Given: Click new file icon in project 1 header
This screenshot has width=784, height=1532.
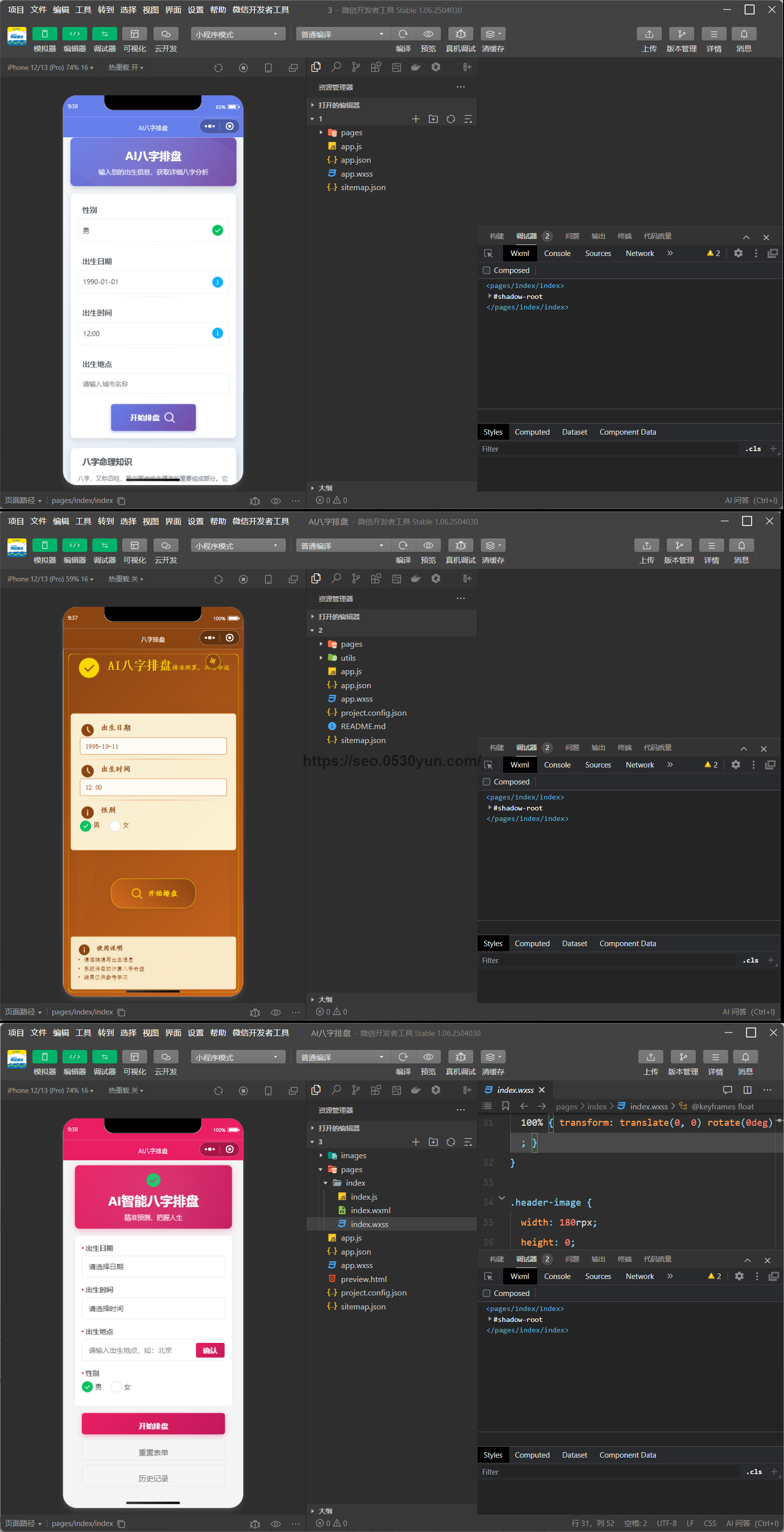Looking at the screenshot, I should point(415,119).
